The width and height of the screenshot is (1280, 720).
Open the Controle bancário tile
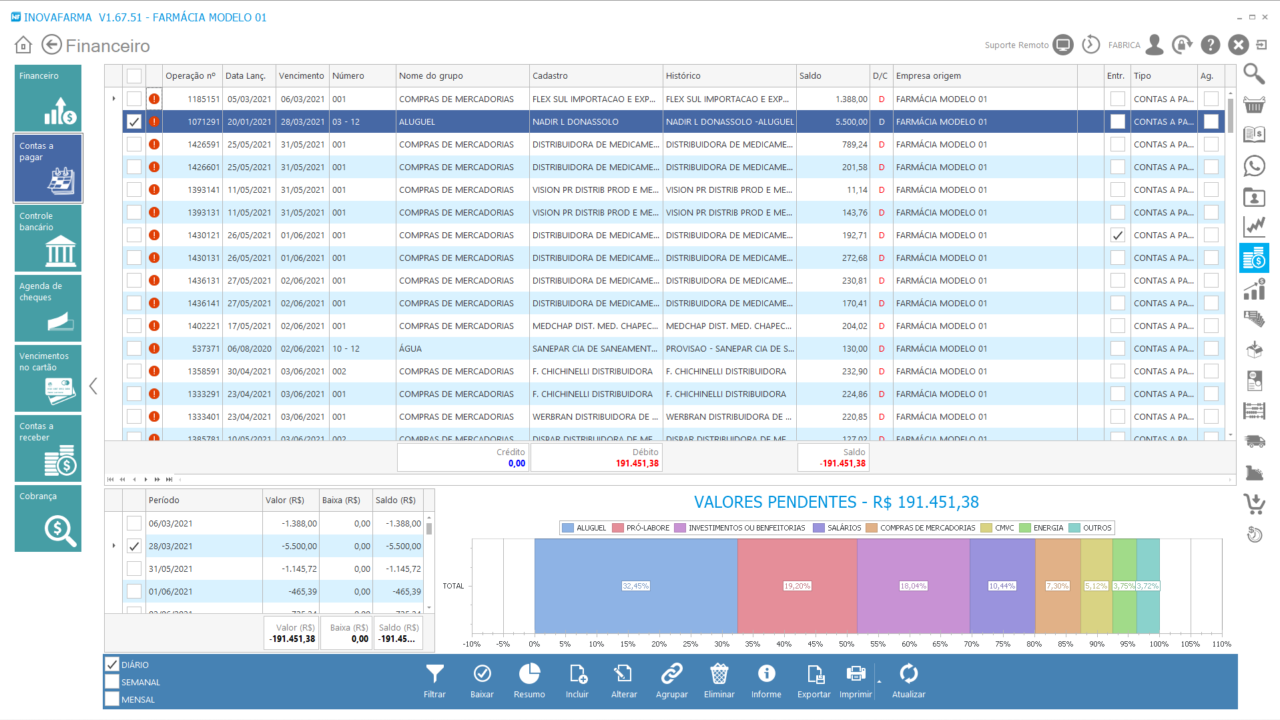(x=48, y=238)
